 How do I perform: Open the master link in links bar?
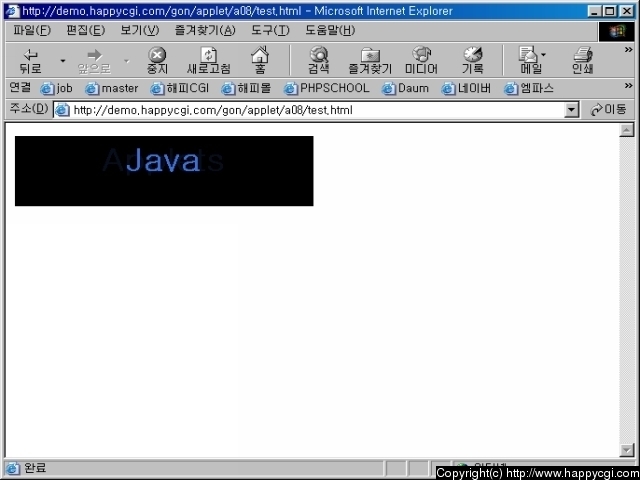click(x=112, y=88)
